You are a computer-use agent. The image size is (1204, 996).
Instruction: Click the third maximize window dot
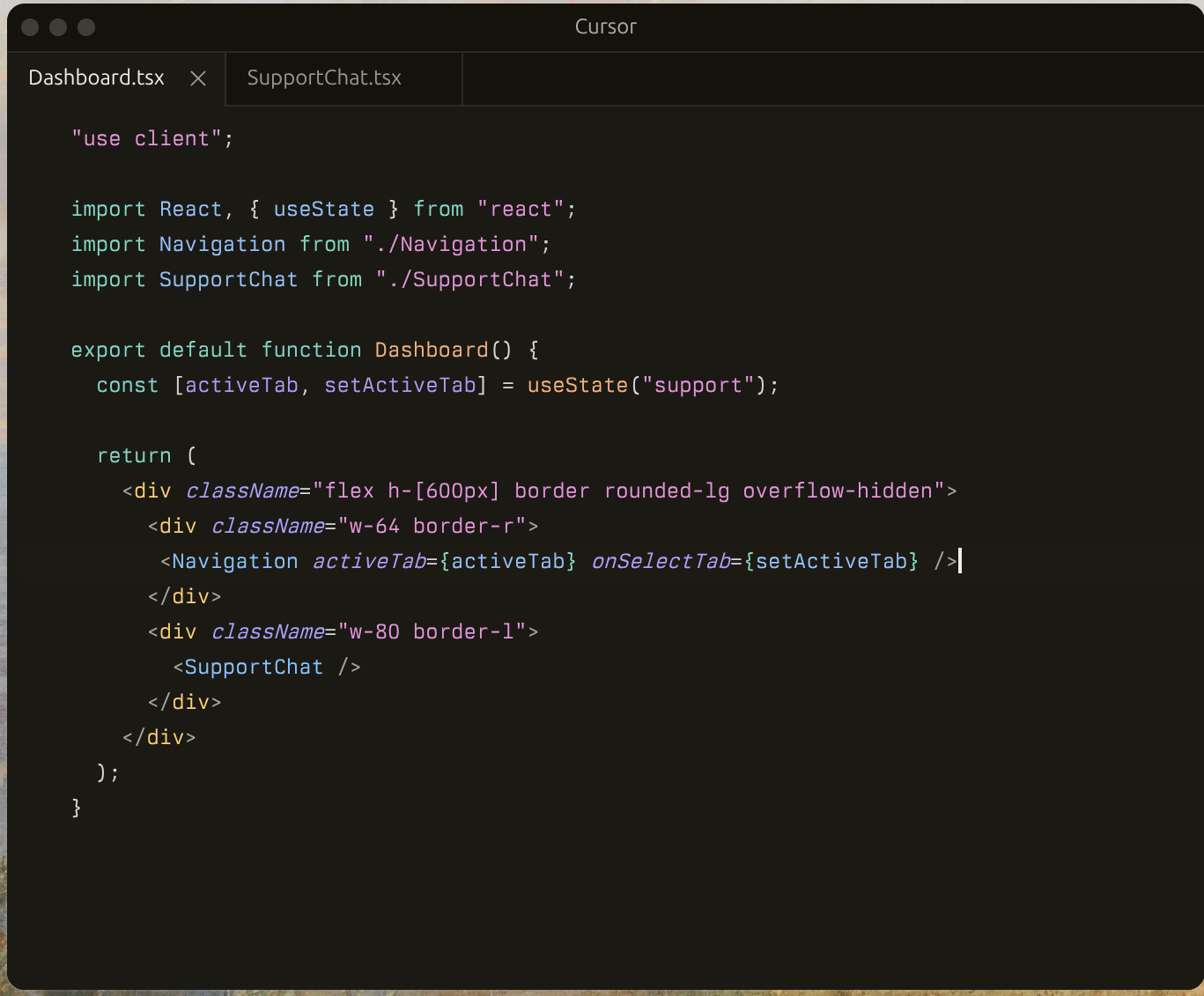pyautogui.click(x=86, y=27)
